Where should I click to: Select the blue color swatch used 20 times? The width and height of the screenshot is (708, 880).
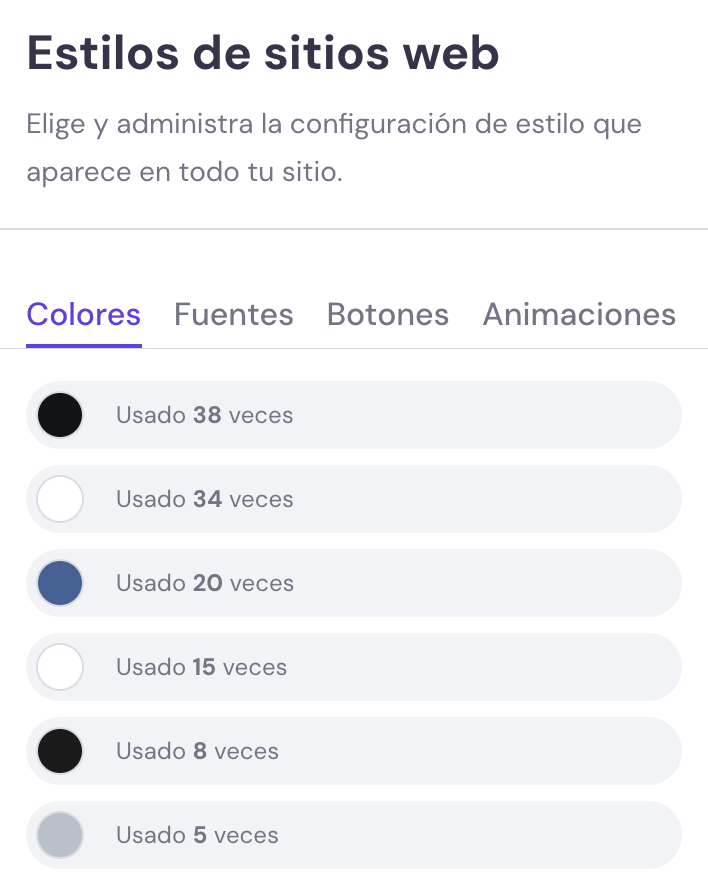(x=59, y=583)
